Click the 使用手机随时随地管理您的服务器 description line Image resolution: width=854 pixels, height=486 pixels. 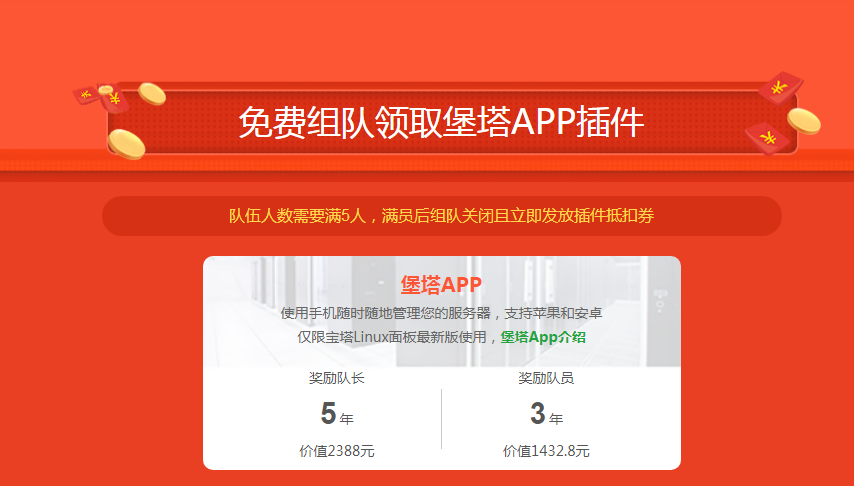click(441, 313)
